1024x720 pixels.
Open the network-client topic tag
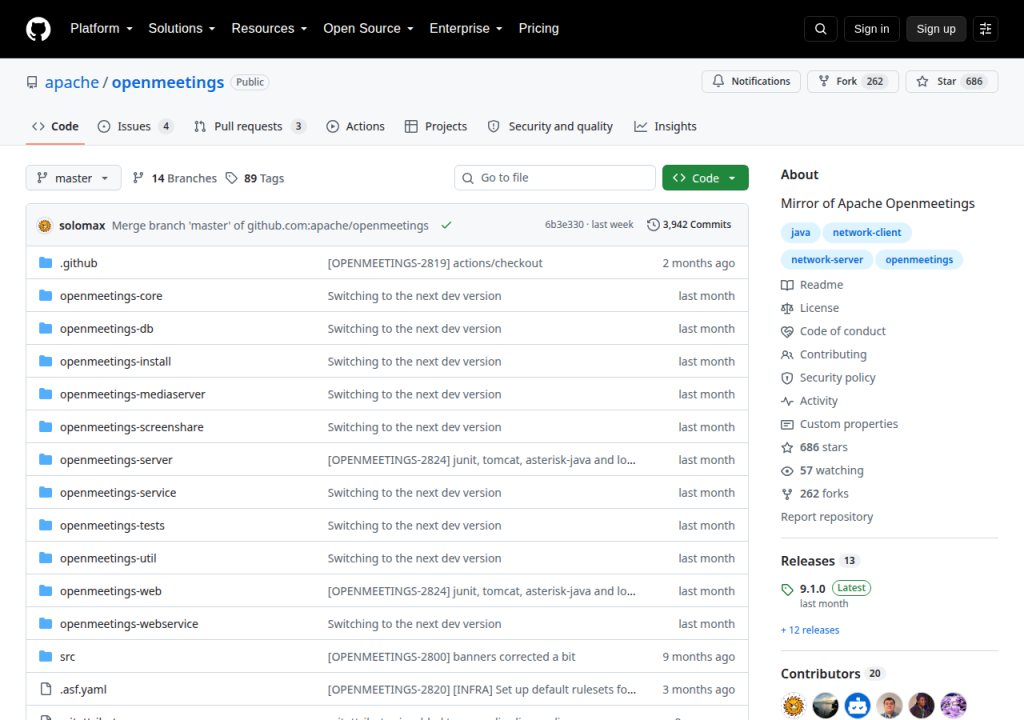[x=867, y=233]
